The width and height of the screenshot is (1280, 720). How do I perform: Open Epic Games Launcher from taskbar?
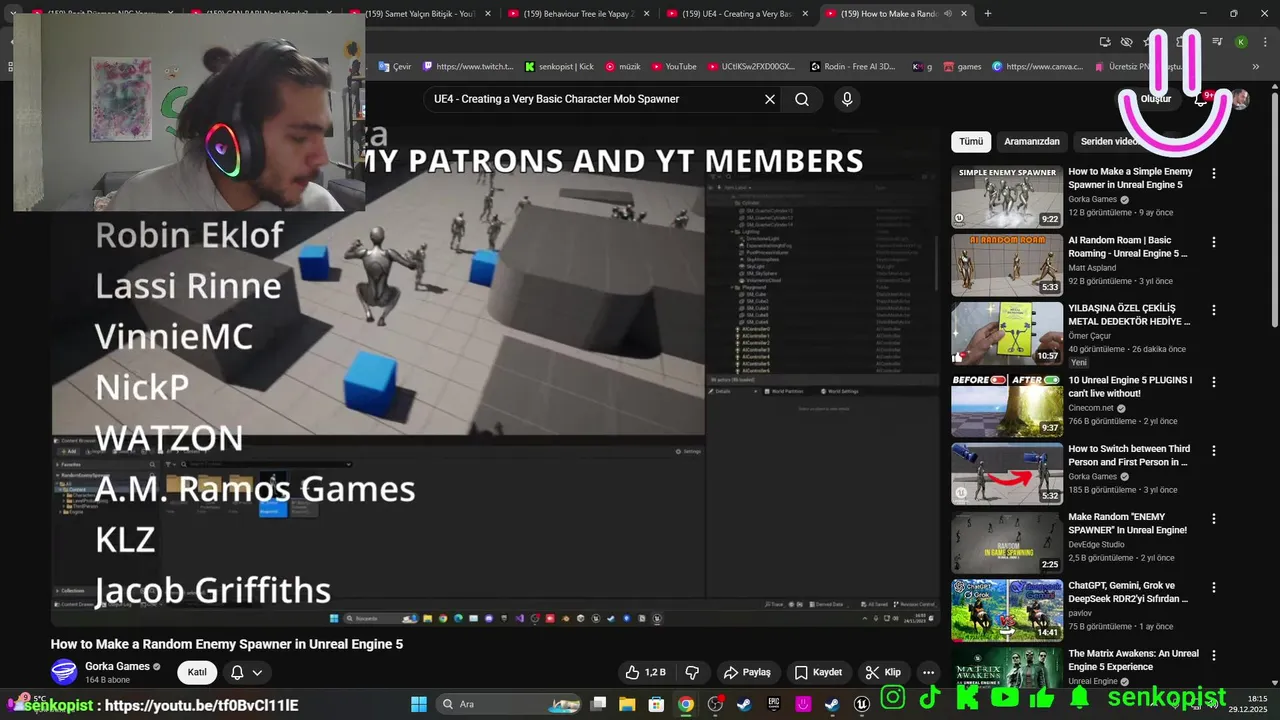click(x=773, y=704)
